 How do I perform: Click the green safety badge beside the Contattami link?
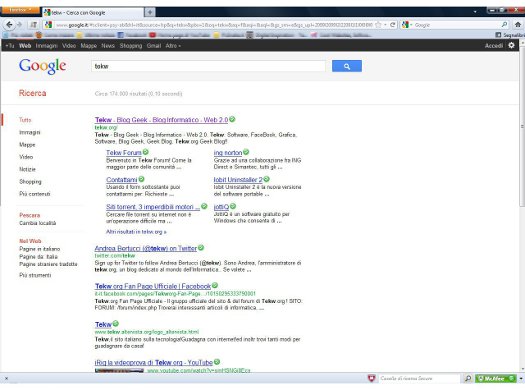[142, 179]
